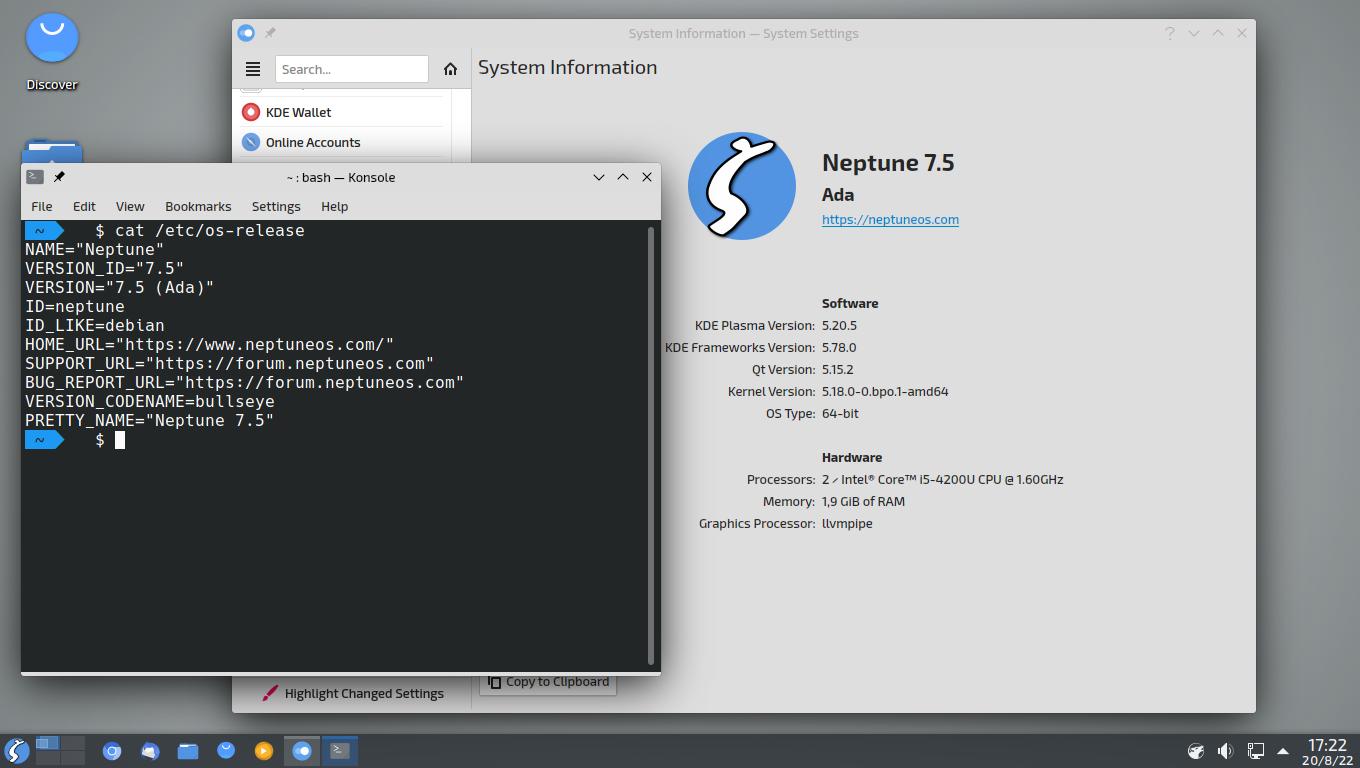The width and height of the screenshot is (1360, 768).
Task: Click the System Settings window menu icon
Action: [x=246, y=33]
